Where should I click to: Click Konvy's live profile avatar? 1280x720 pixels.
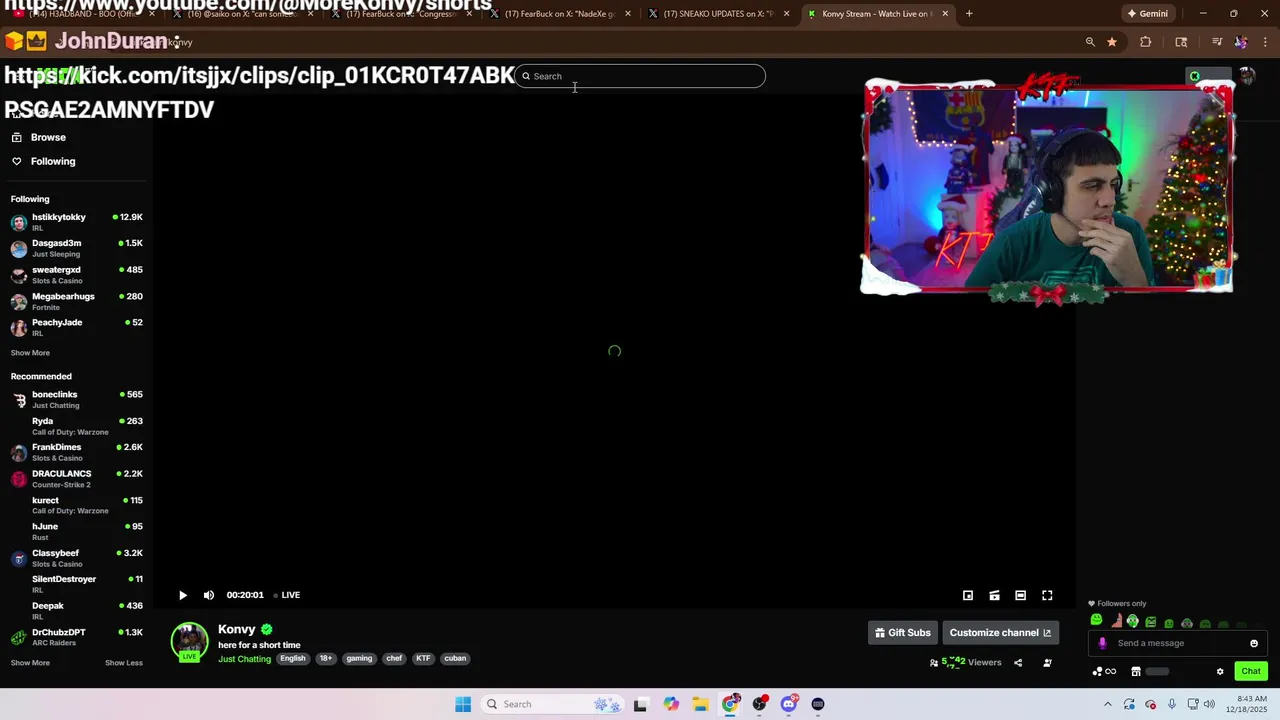189,642
